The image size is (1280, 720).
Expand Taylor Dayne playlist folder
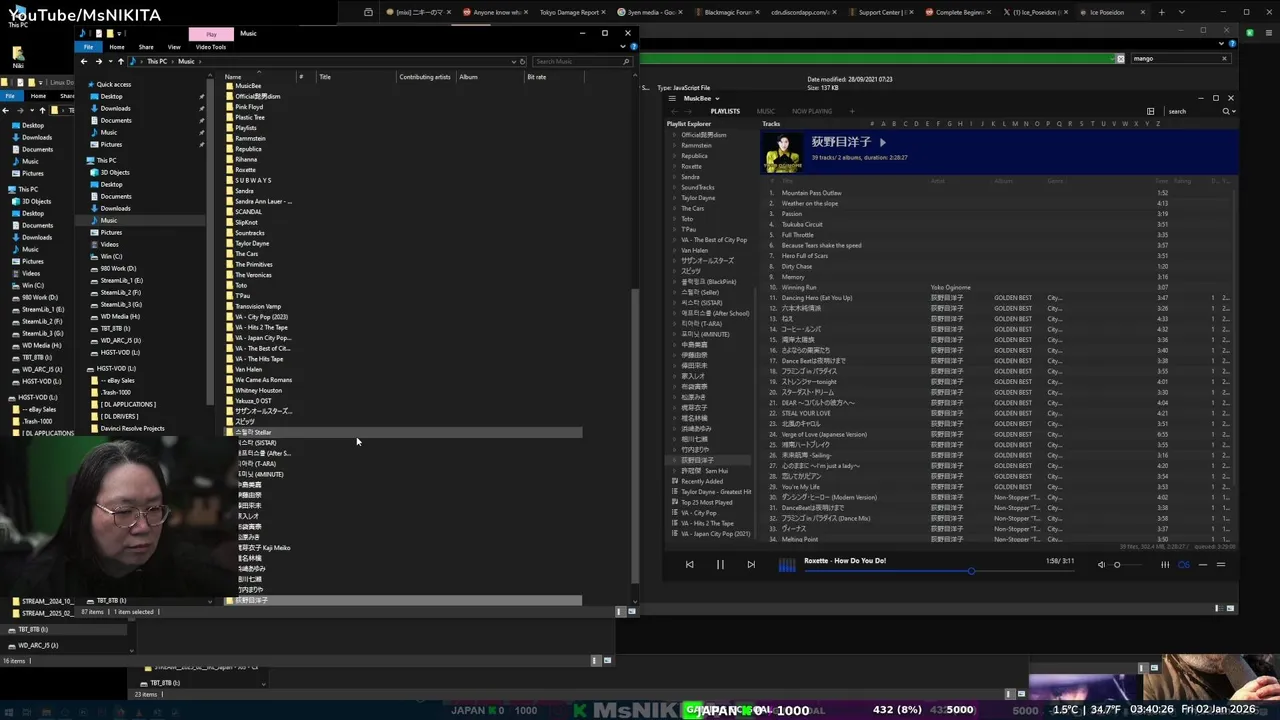point(674,198)
